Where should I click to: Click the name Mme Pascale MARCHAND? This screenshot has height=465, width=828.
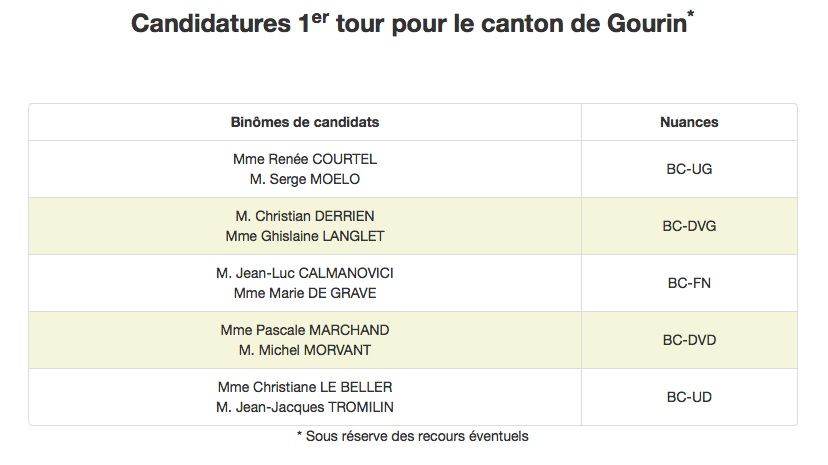(305, 330)
